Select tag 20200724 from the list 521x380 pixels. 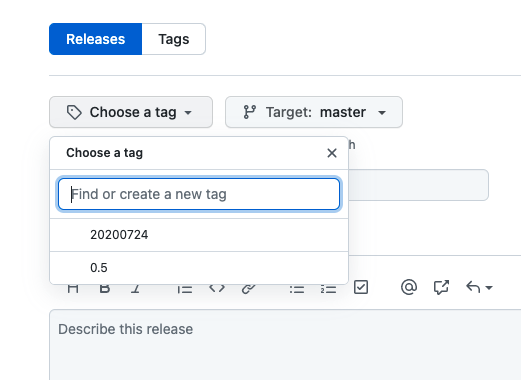point(199,235)
